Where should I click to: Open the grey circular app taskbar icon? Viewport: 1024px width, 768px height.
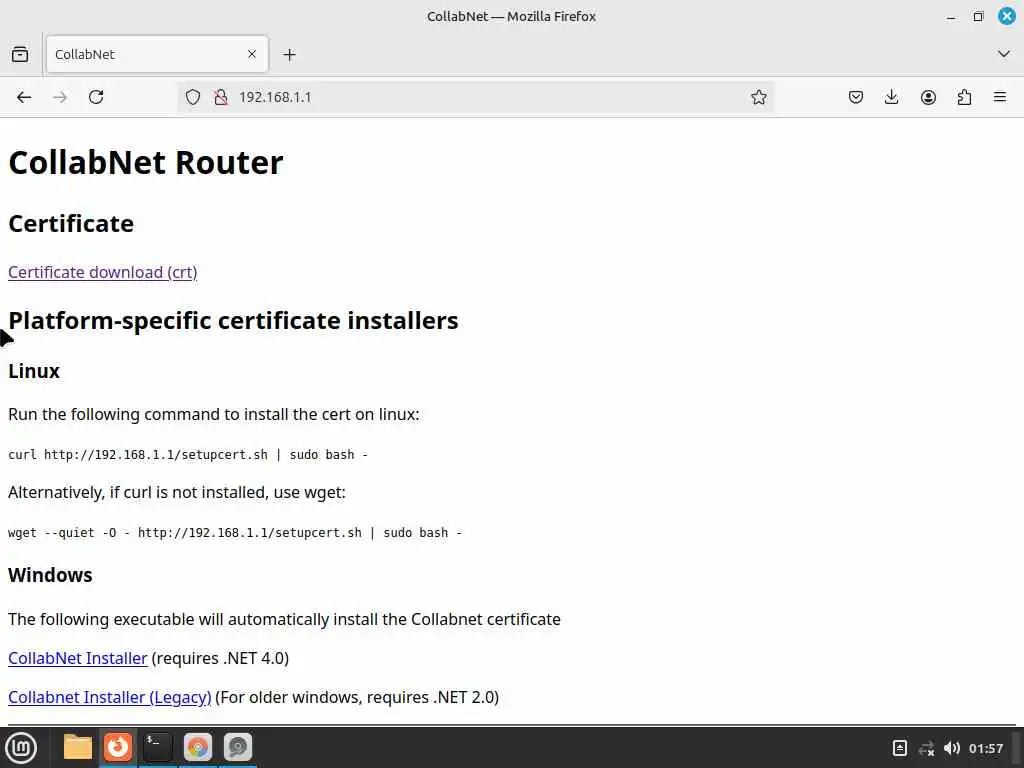(x=238, y=747)
